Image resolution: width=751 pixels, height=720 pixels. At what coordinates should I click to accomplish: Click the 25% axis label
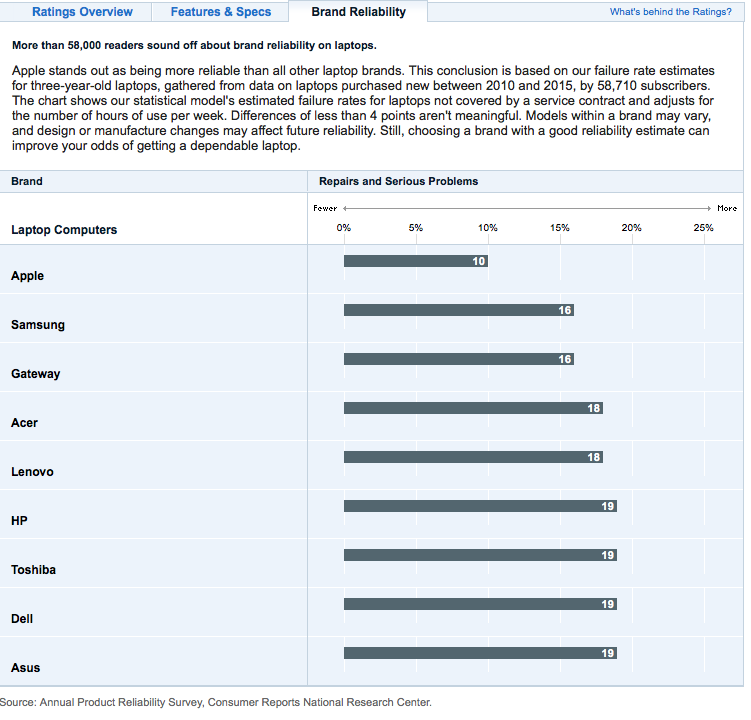(x=703, y=228)
